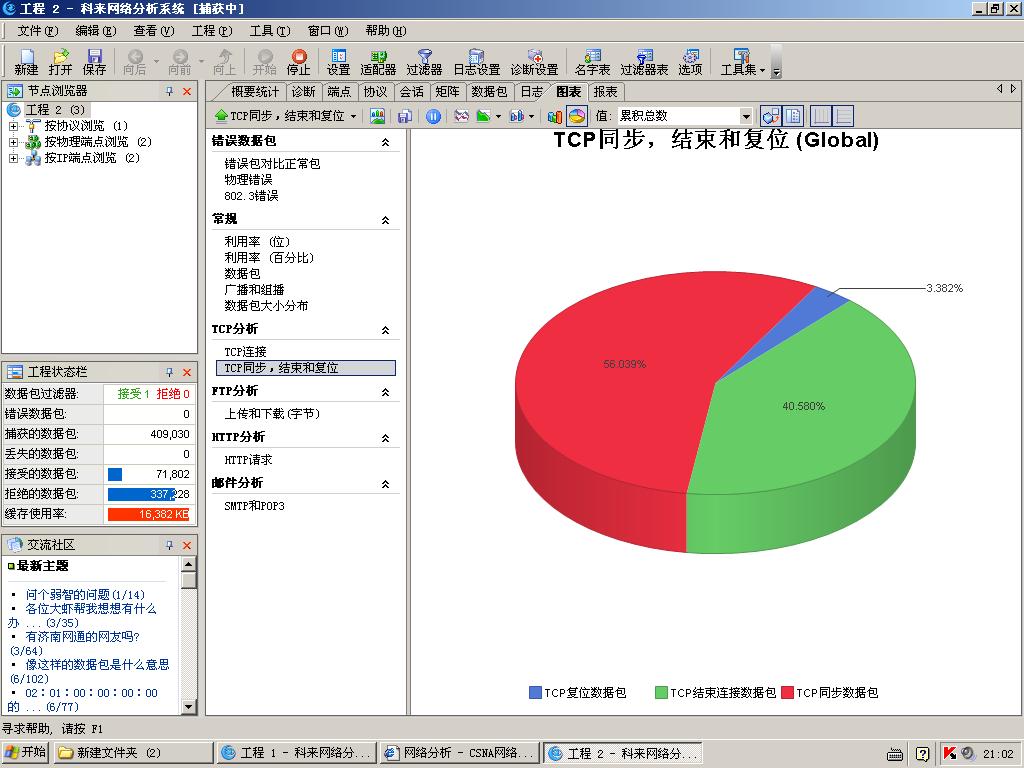Expand the 按协议浏览 tree node
The height and width of the screenshot is (768, 1024).
(13, 126)
